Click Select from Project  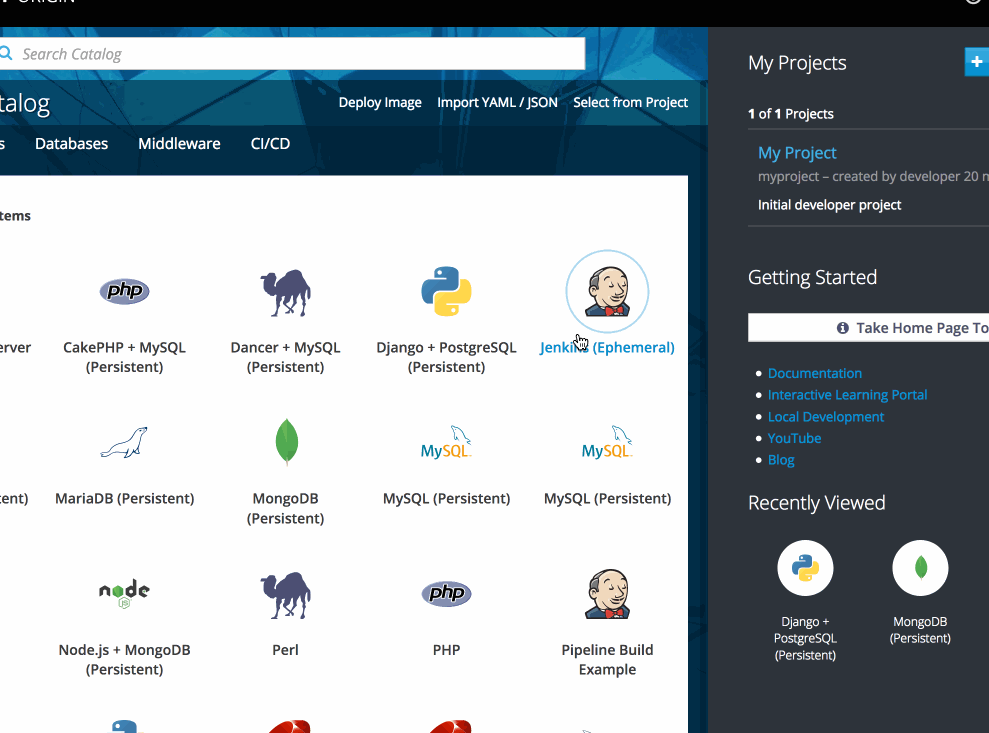click(630, 102)
